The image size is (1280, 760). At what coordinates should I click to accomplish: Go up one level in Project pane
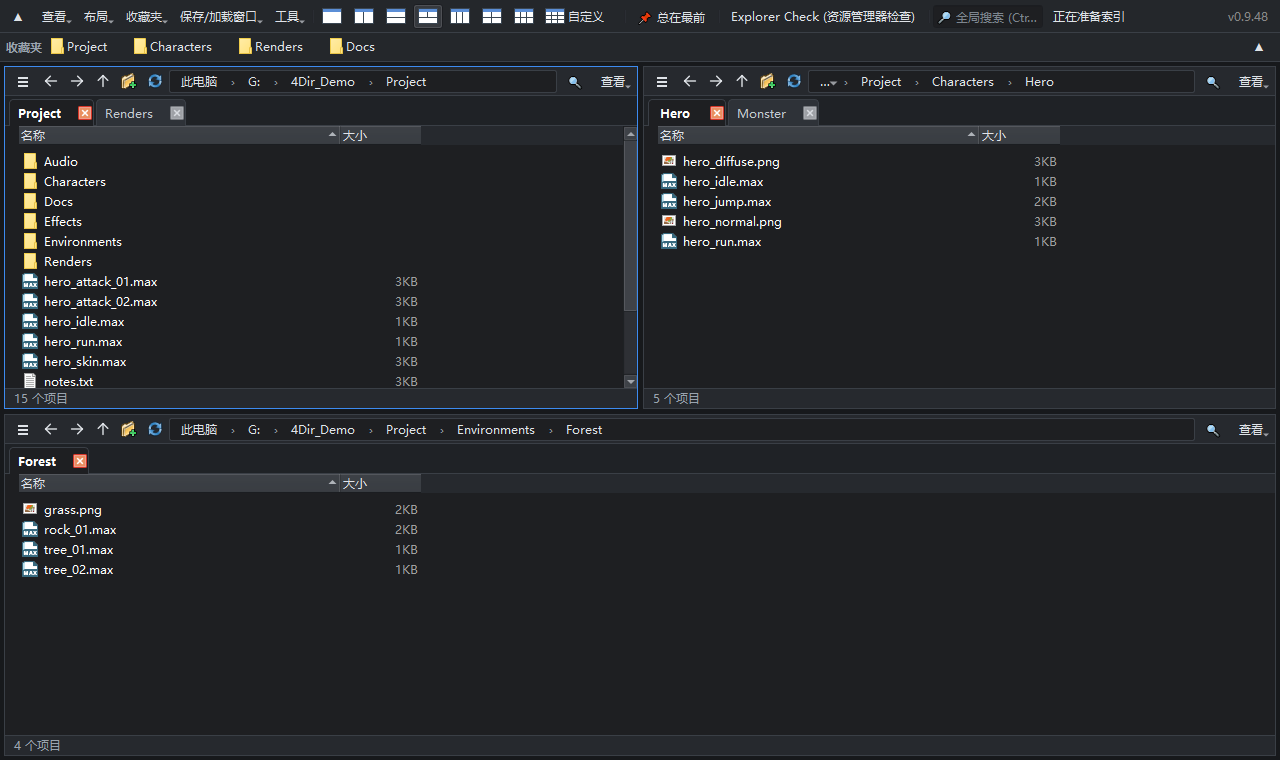point(103,82)
